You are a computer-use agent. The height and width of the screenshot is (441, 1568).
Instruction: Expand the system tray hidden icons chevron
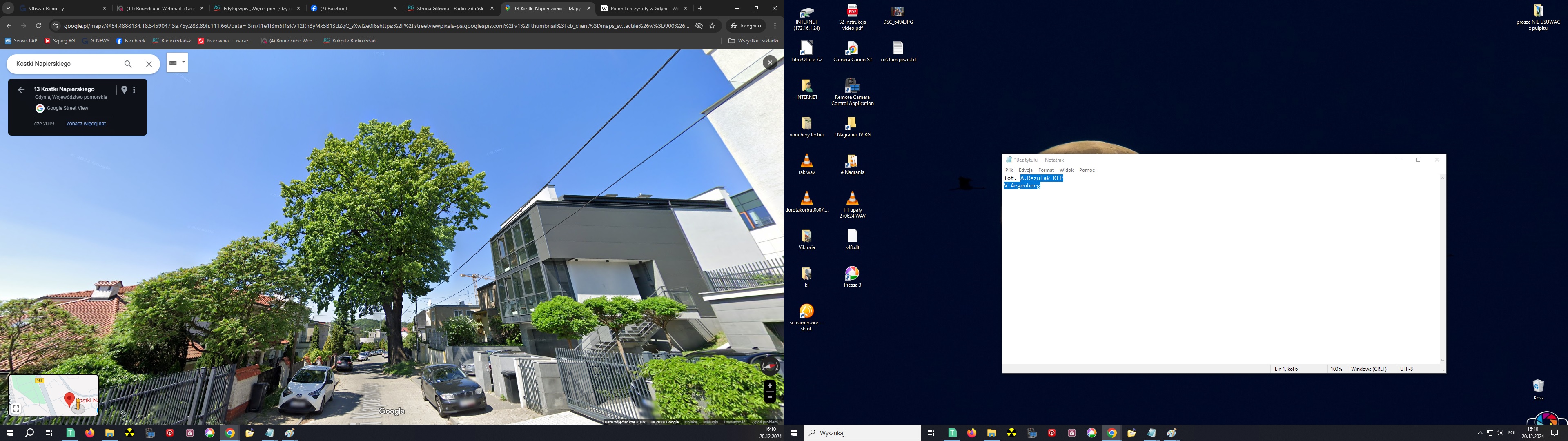(x=1480, y=433)
